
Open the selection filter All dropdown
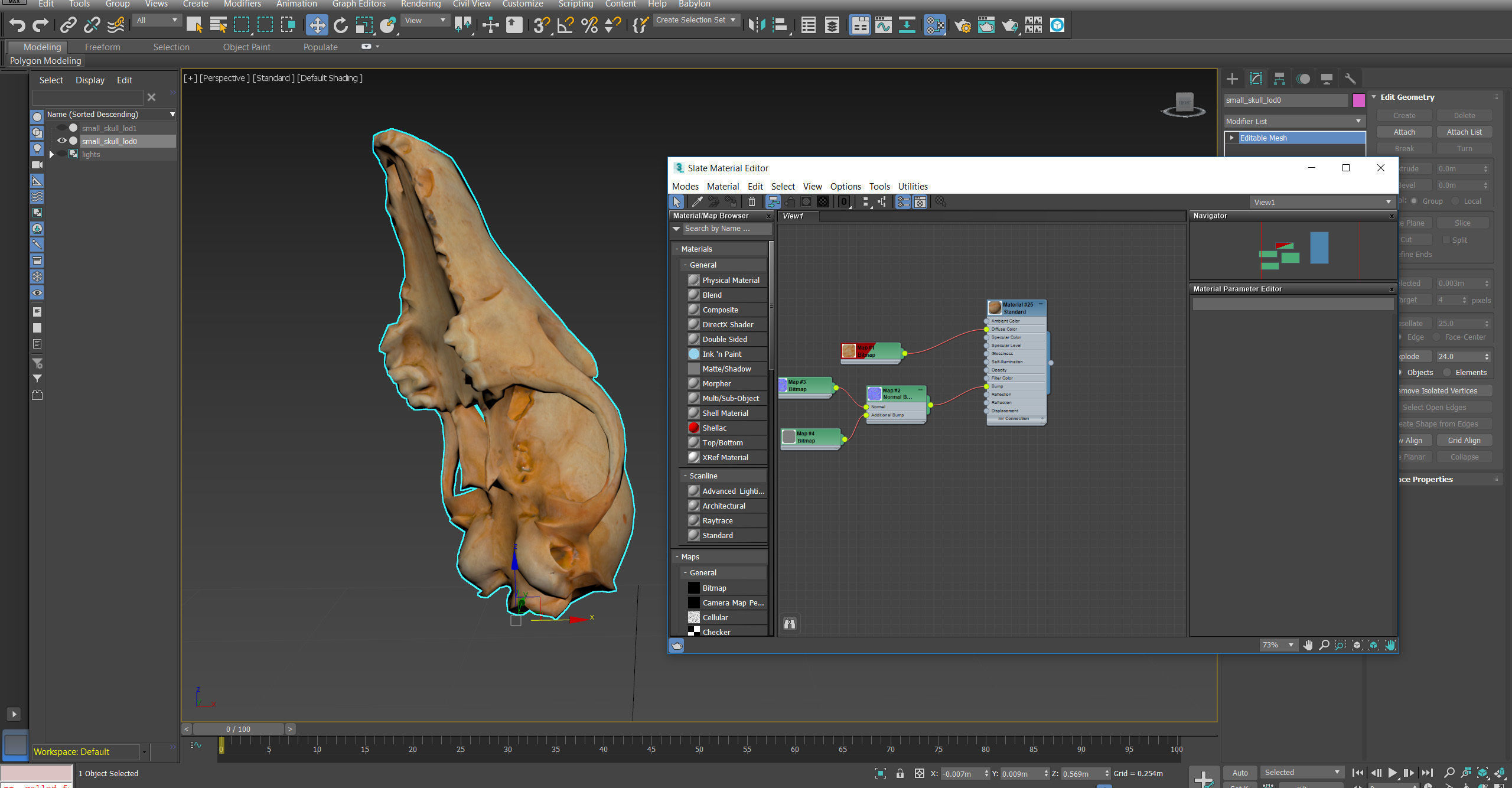pos(157,21)
